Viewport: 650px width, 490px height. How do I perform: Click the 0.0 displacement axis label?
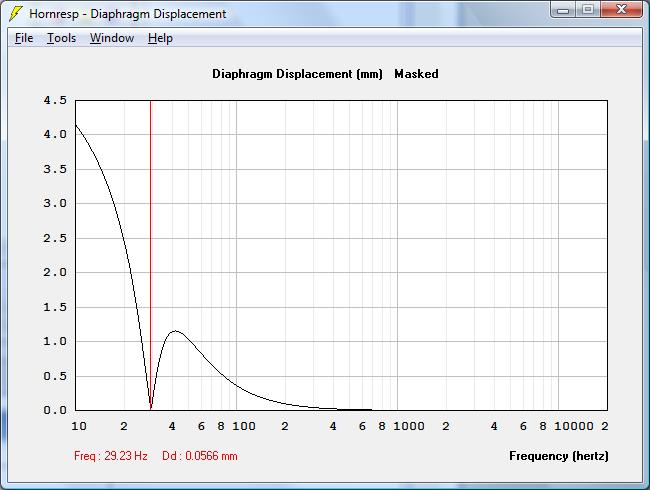[55, 410]
